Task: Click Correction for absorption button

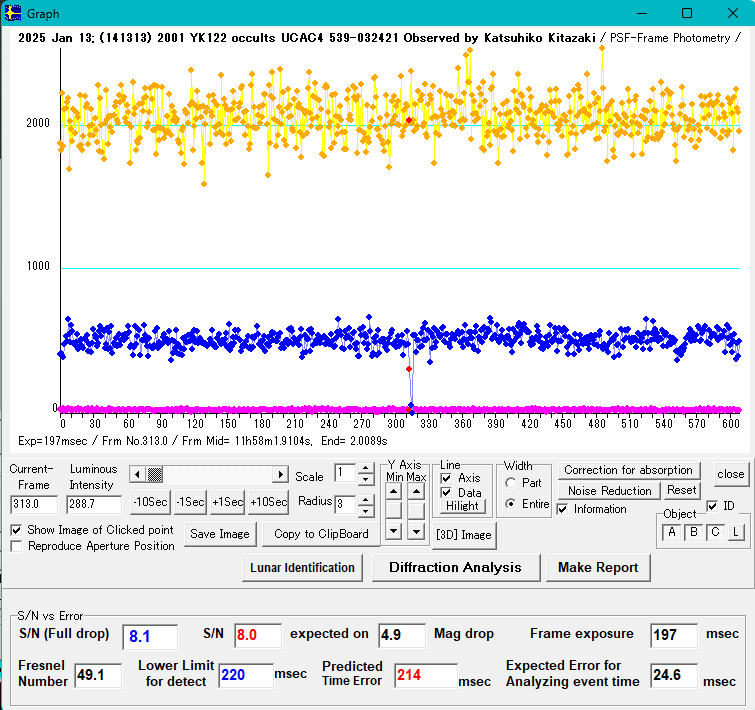Action: [628, 470]
